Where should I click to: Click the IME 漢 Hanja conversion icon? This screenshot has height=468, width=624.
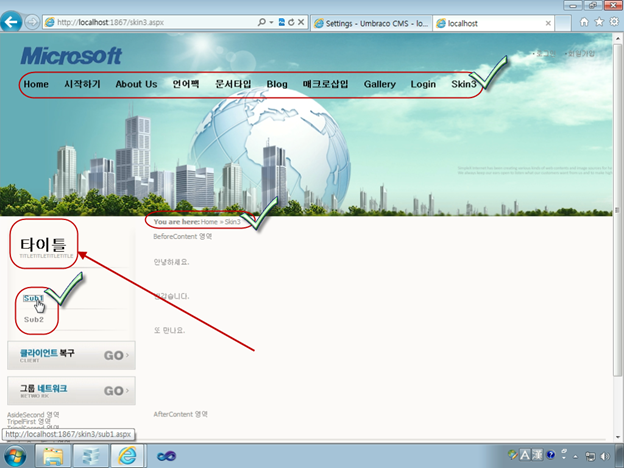coord(537,455)
